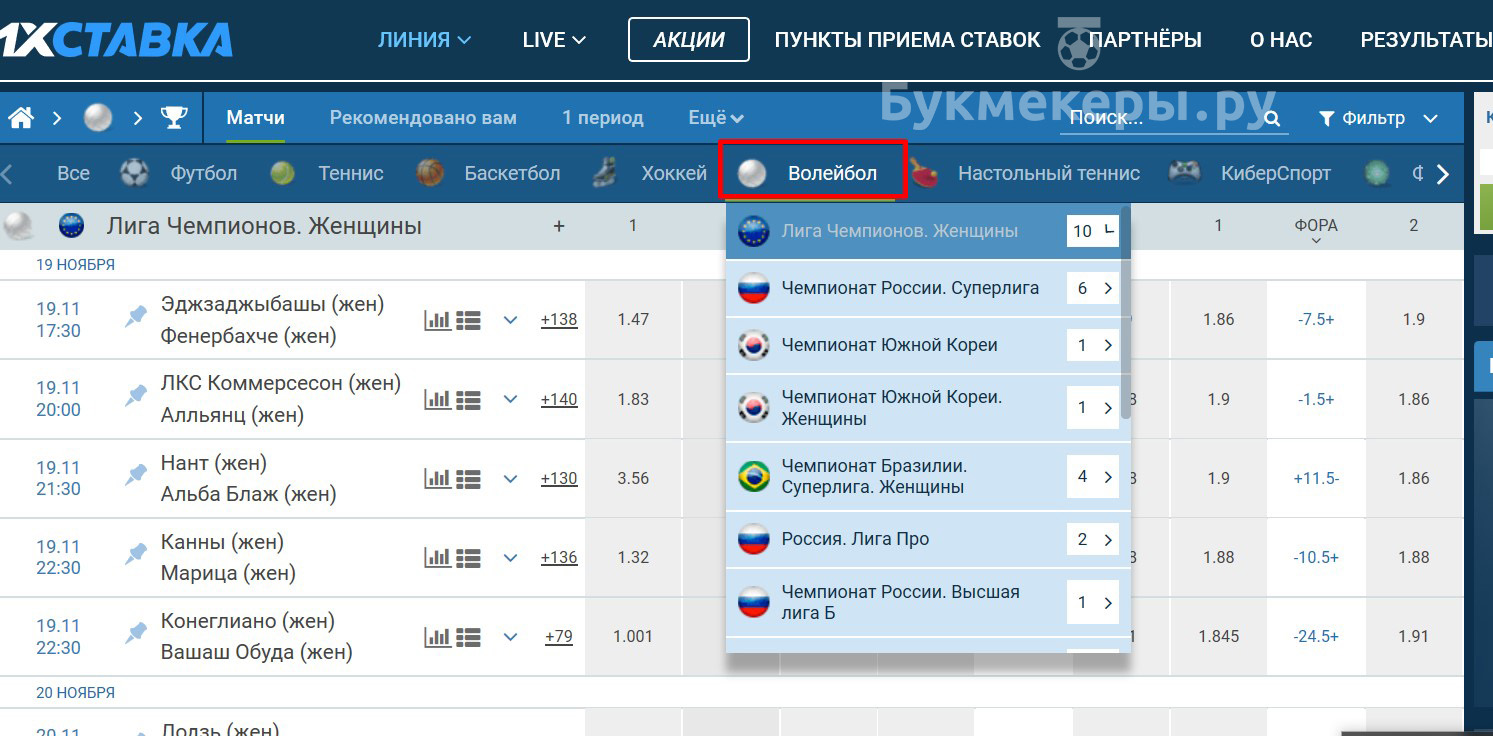Expand markets chevron for Нант match
The width and height of the screenshot is (1493, 736).
[510, 478]
